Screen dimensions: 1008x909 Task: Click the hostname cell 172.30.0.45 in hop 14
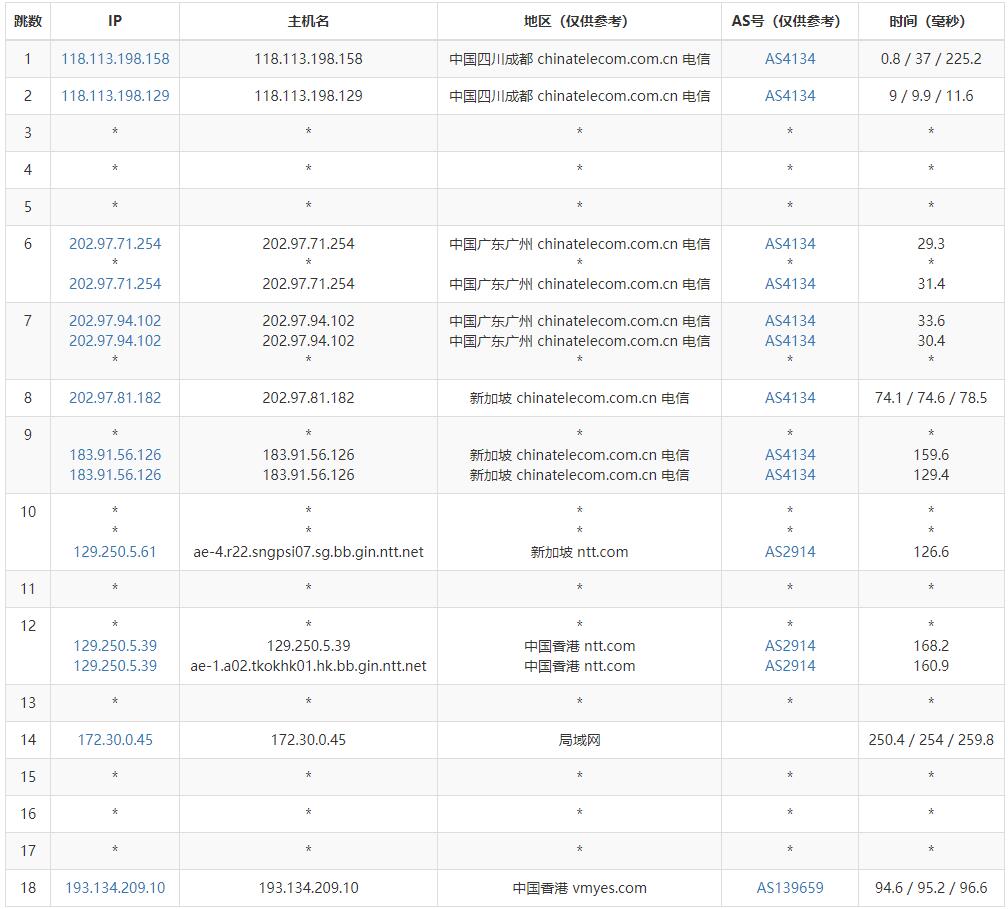pos(309,740)
